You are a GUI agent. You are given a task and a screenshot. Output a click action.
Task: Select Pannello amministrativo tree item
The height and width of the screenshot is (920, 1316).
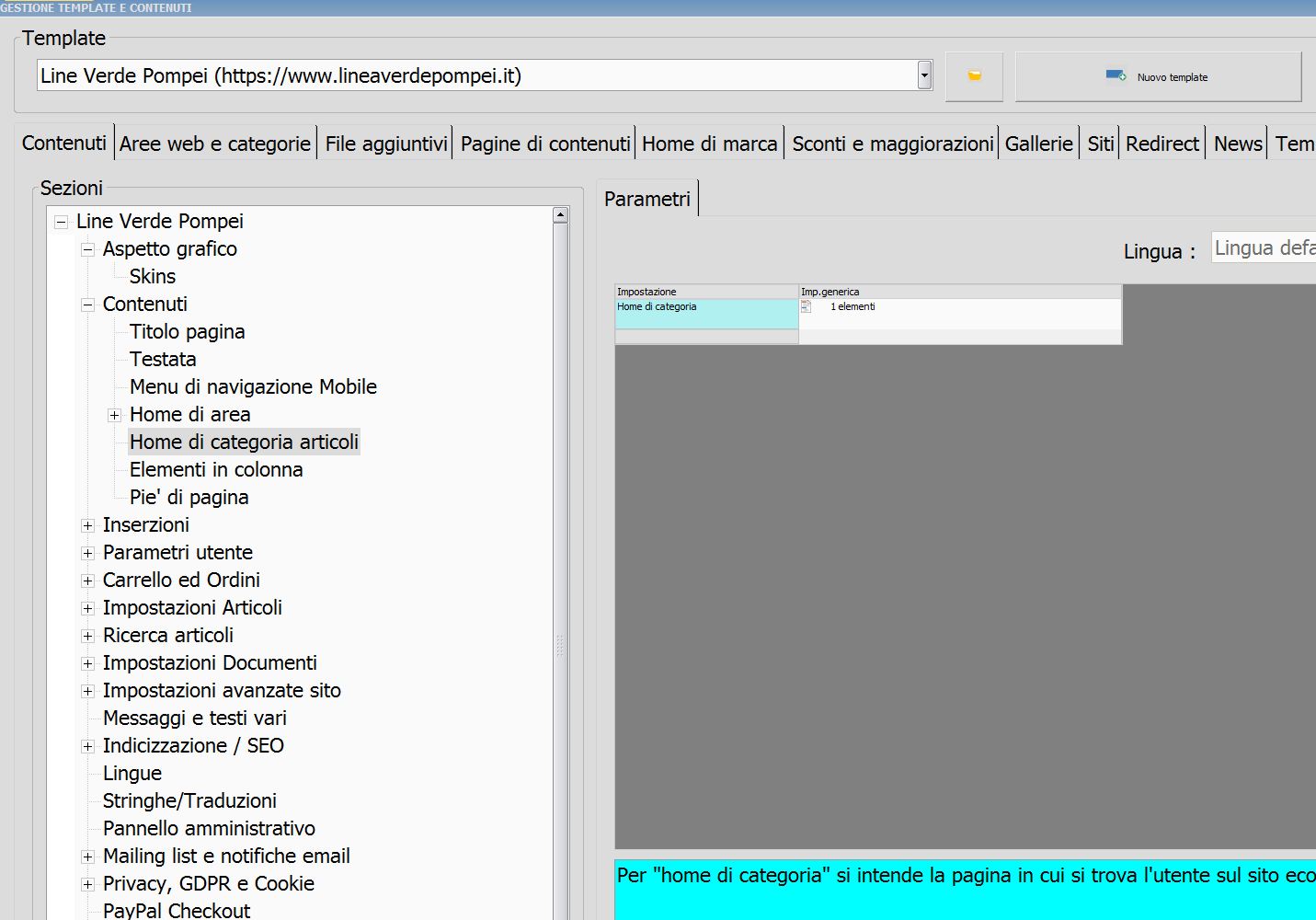pos(209,828)
